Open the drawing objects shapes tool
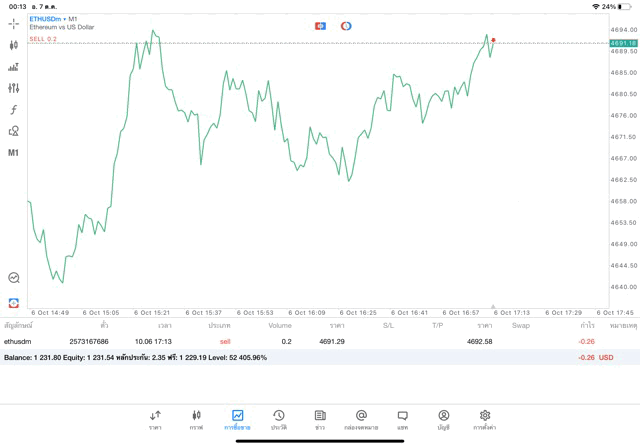This screenshot has width=640, height=447. click(14, 131)
